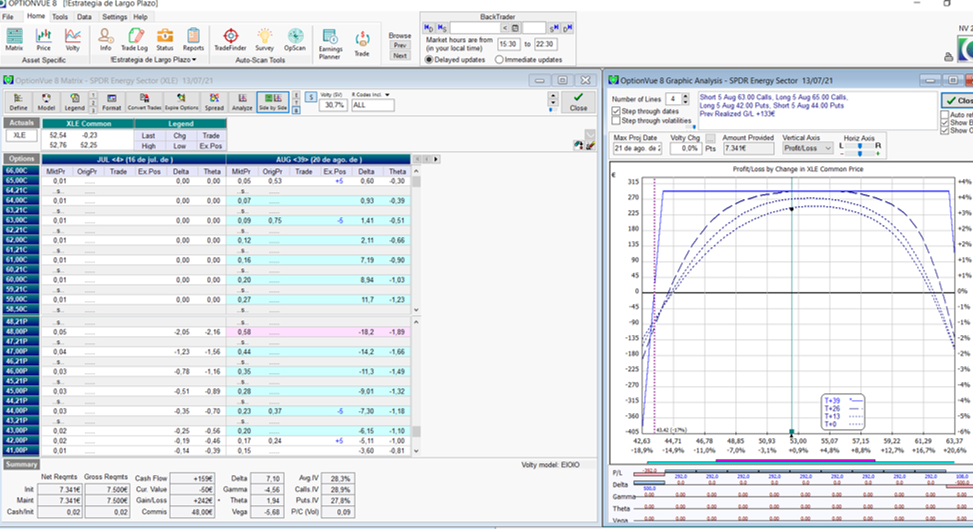Click Legend in the Matrix toolbar
This screenshot has height=529, width=973.
[x=74, y=102]
